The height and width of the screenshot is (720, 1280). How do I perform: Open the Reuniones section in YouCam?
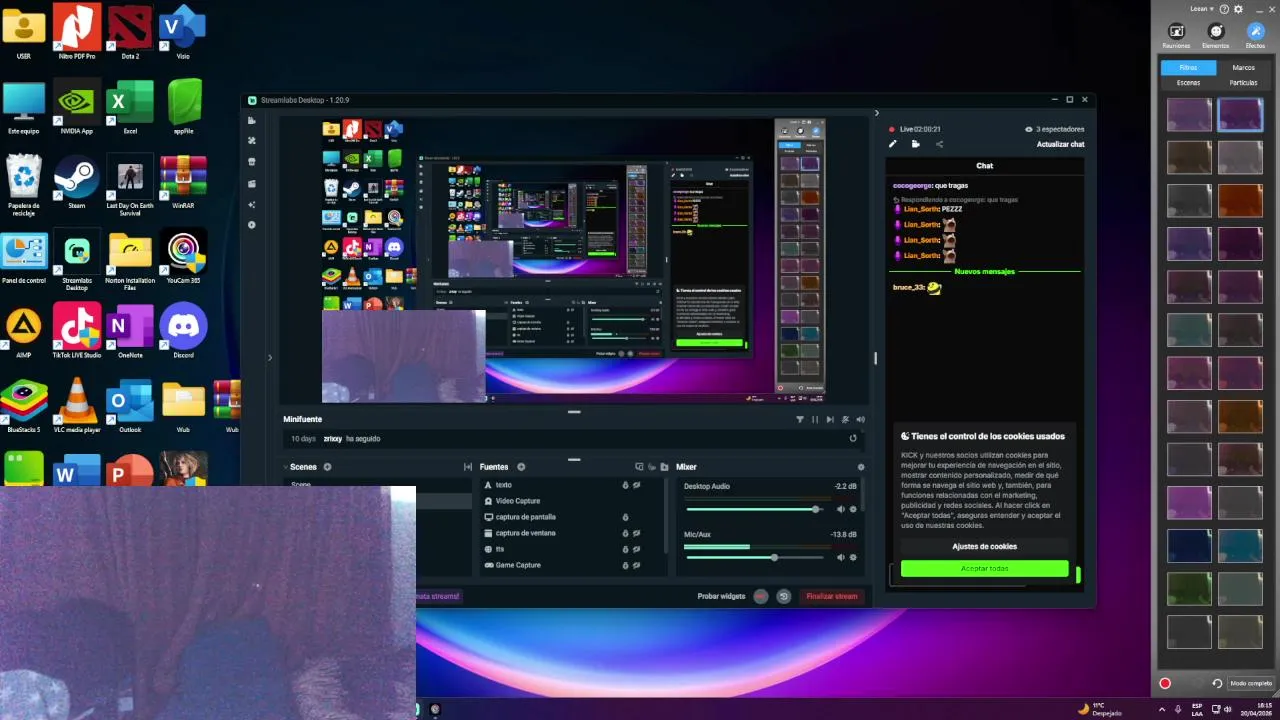[x=1177, y=36]
